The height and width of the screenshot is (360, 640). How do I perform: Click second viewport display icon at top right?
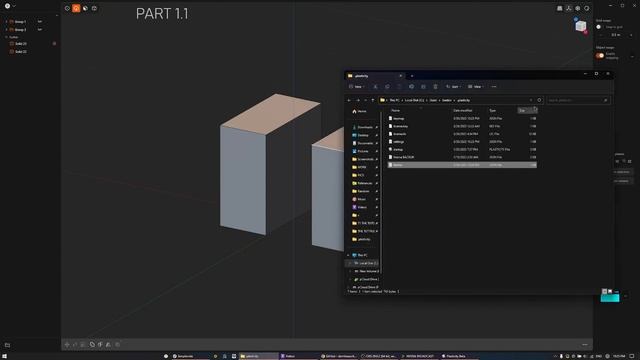[x=569, y=9]
